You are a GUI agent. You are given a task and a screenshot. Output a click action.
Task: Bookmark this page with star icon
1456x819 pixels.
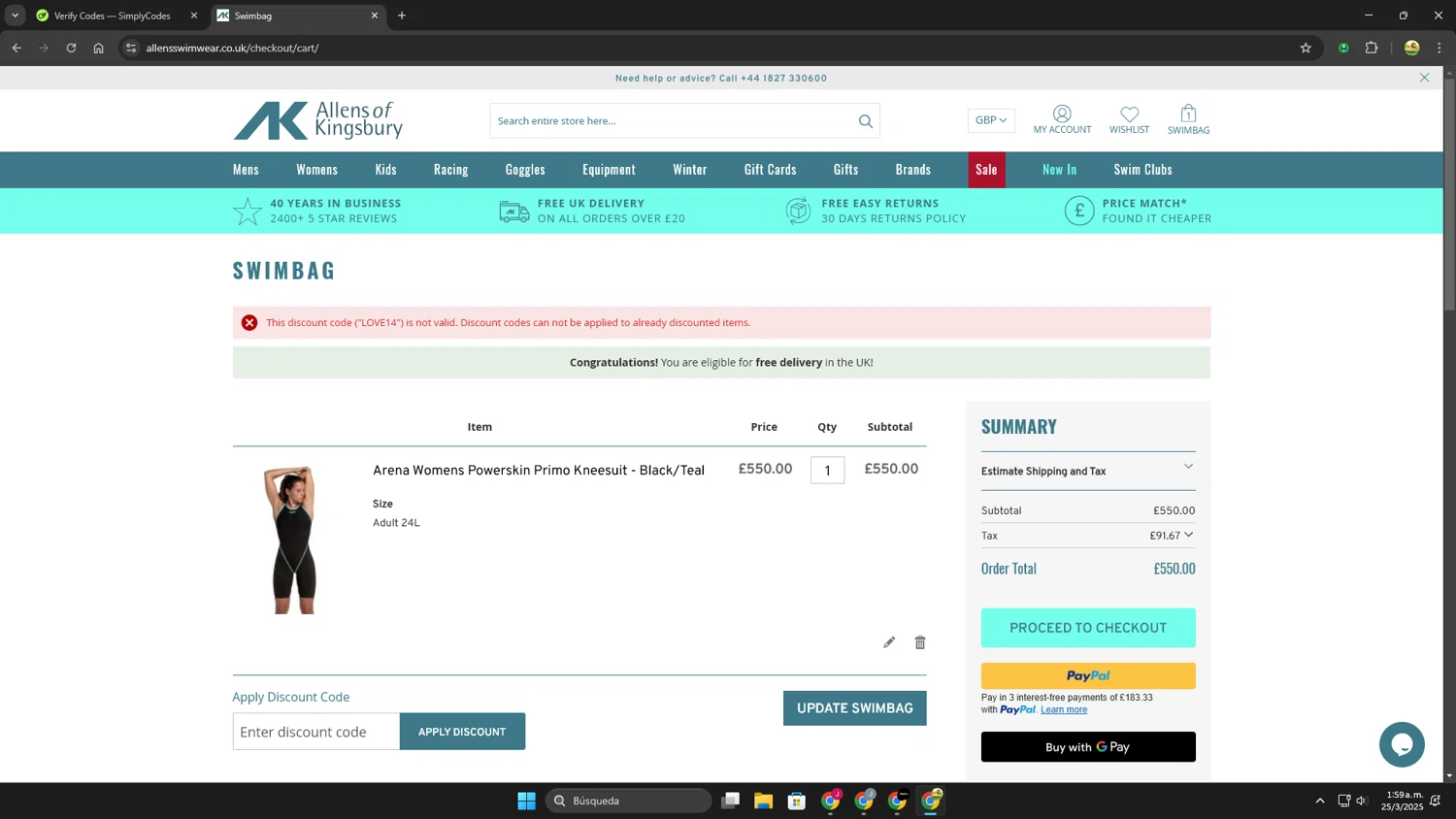1306,48
